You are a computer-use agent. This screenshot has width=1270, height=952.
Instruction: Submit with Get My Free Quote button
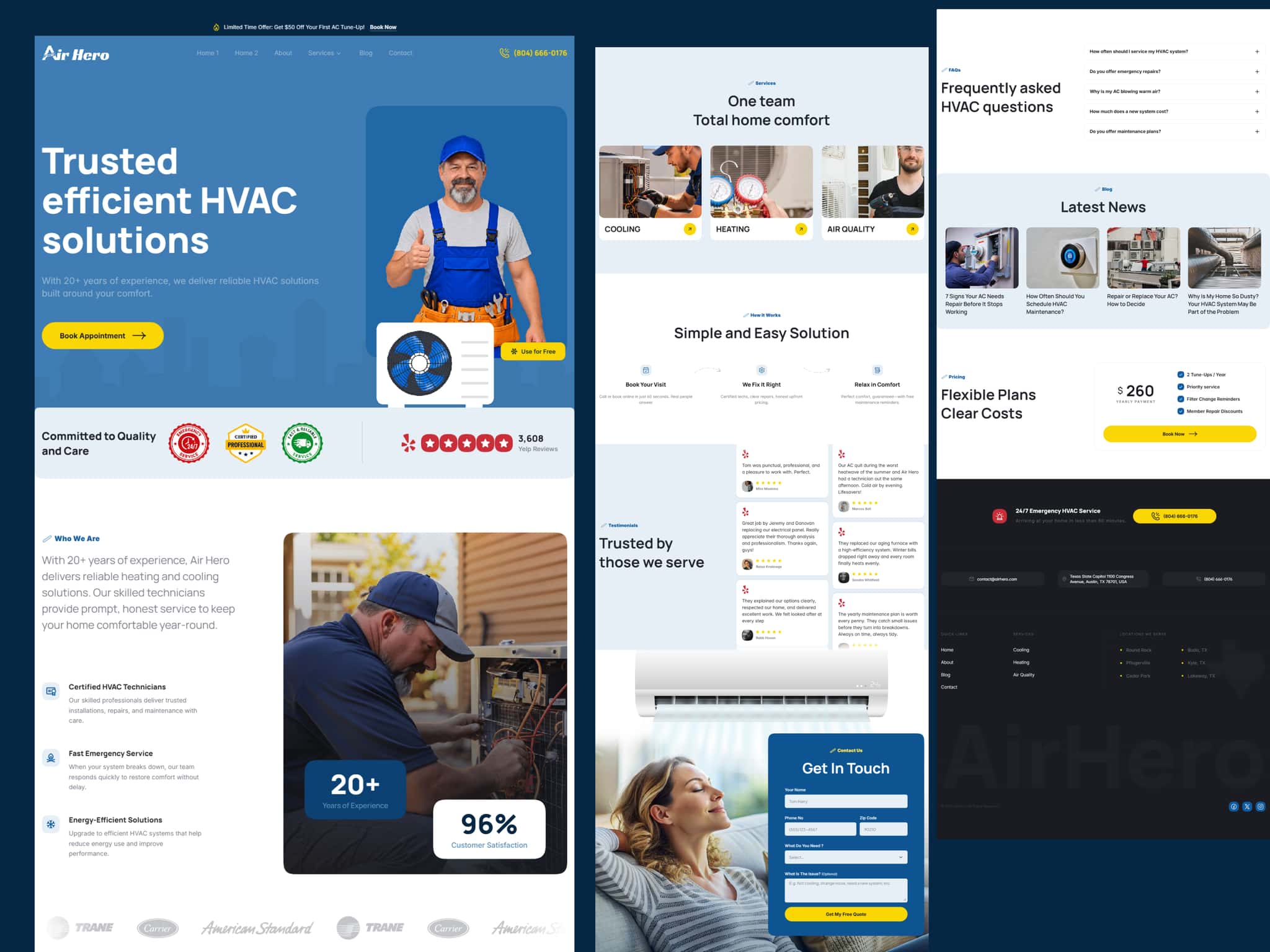[846, 914]
